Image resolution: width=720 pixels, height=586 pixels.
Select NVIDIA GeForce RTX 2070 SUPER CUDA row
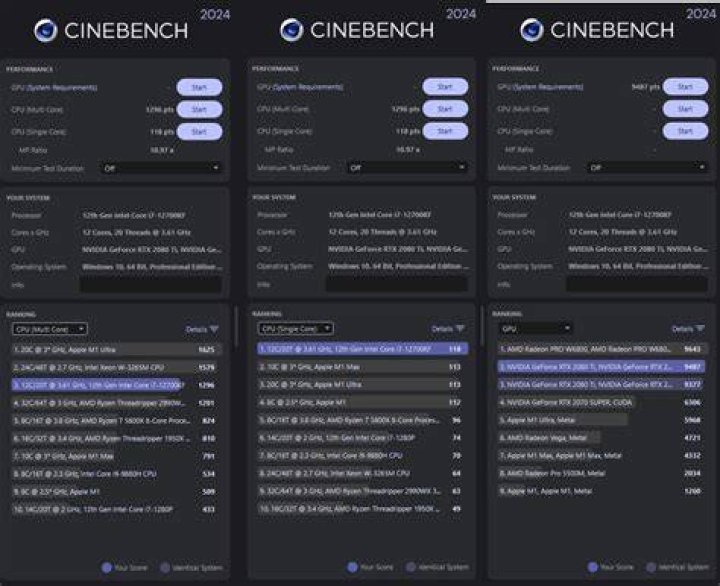coord(602,402)
